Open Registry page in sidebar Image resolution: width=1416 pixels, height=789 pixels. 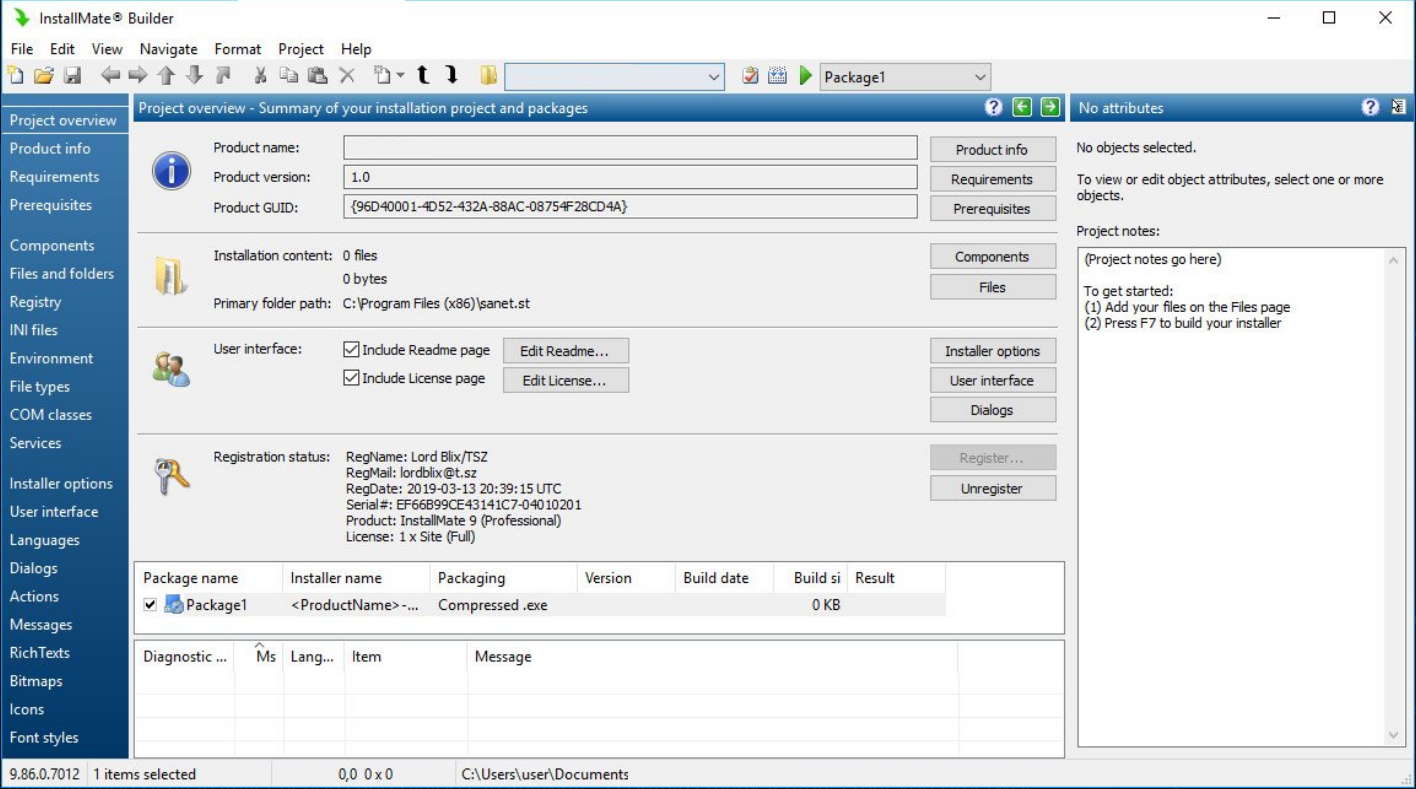pyautogui.click(x=36, y=302)
